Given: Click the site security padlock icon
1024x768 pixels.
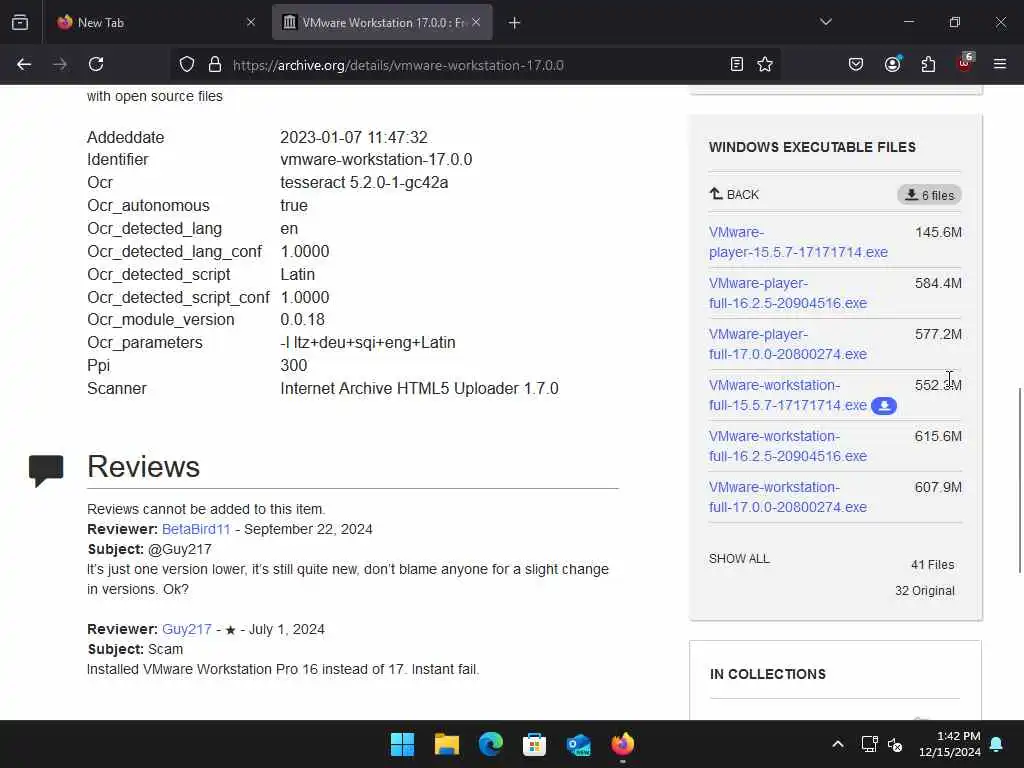Looking at the screenshot, I should click(x=215, y=64).
